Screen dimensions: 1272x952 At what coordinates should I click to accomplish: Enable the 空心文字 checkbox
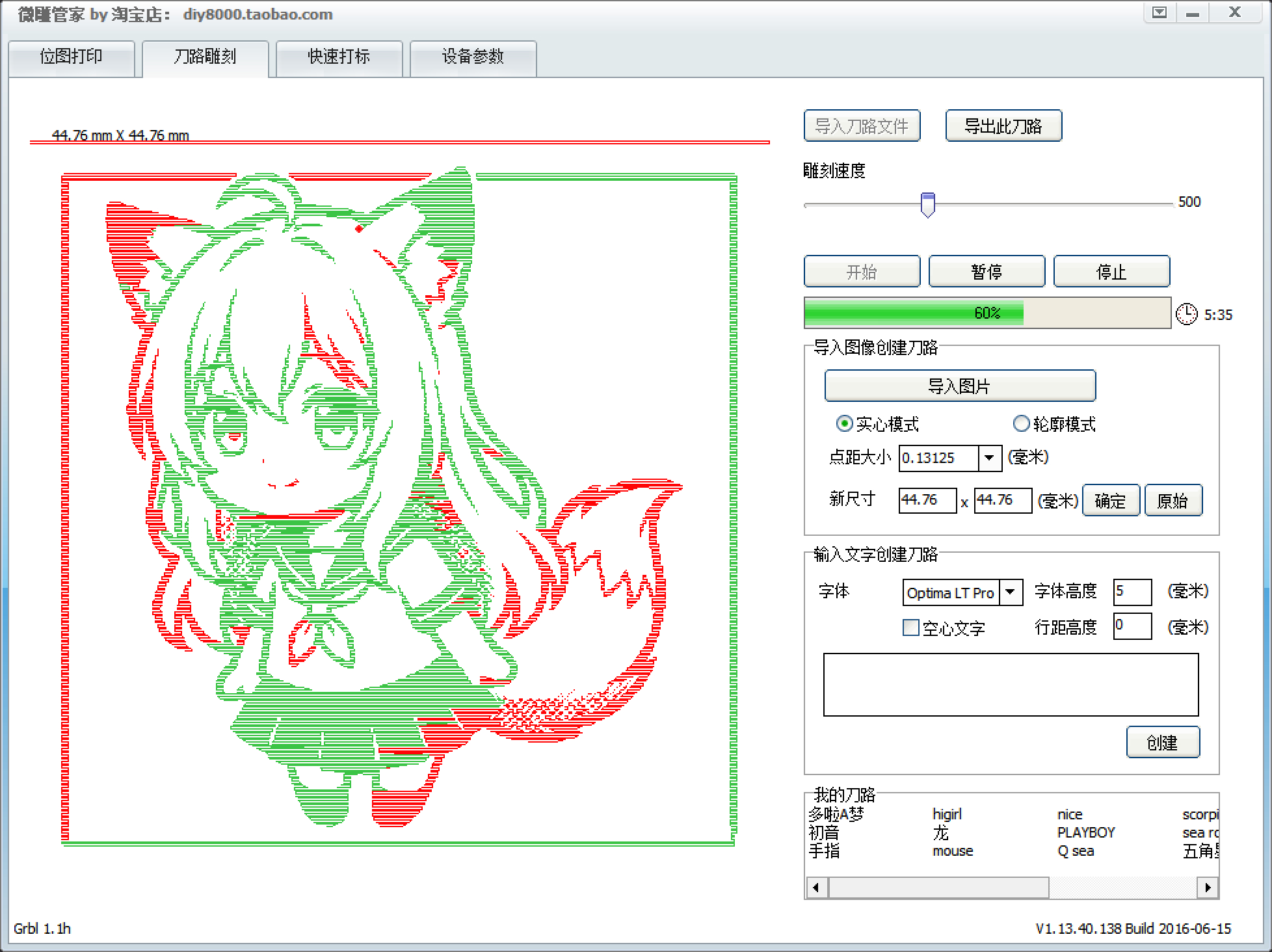(x=911, y=628)
